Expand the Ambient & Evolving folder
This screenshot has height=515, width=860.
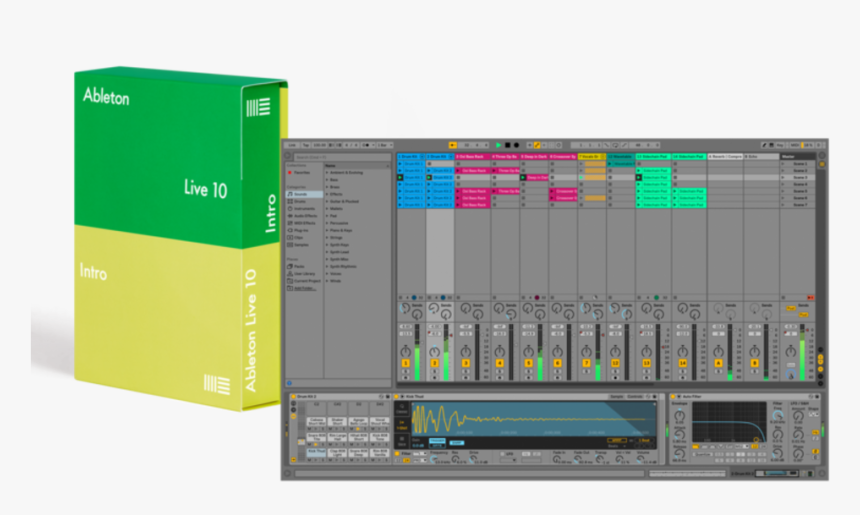point(327,173)
